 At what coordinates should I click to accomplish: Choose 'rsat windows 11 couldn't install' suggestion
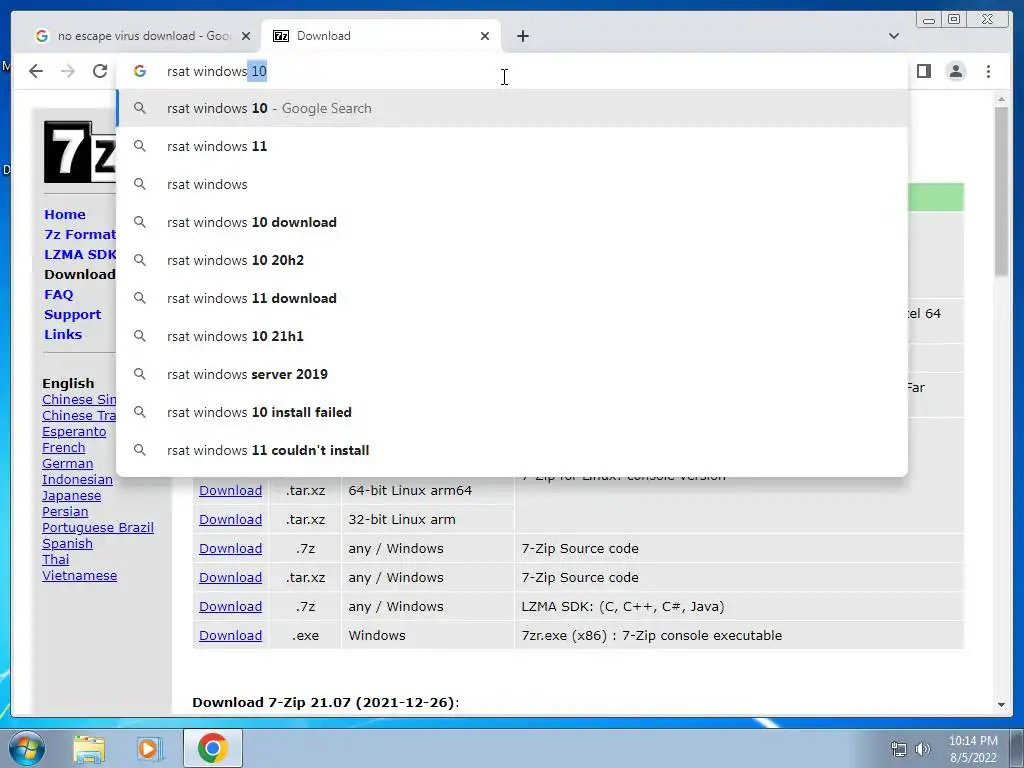tap(512, 450)
